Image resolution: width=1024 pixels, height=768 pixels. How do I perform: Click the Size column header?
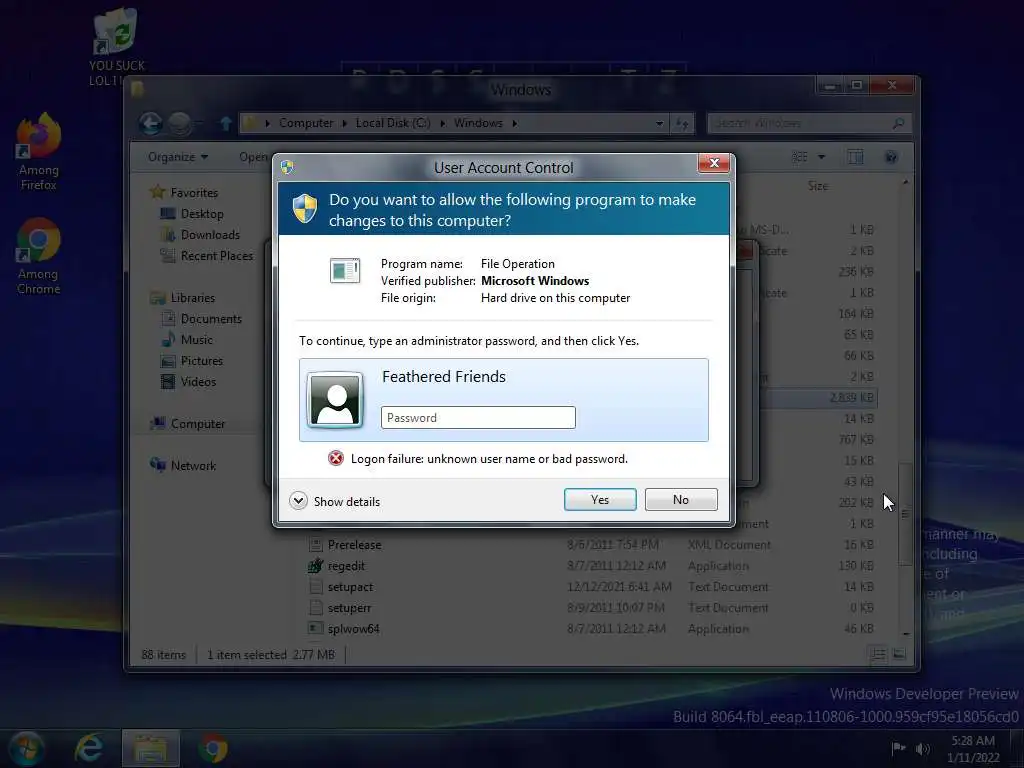[x=818, y=186]
